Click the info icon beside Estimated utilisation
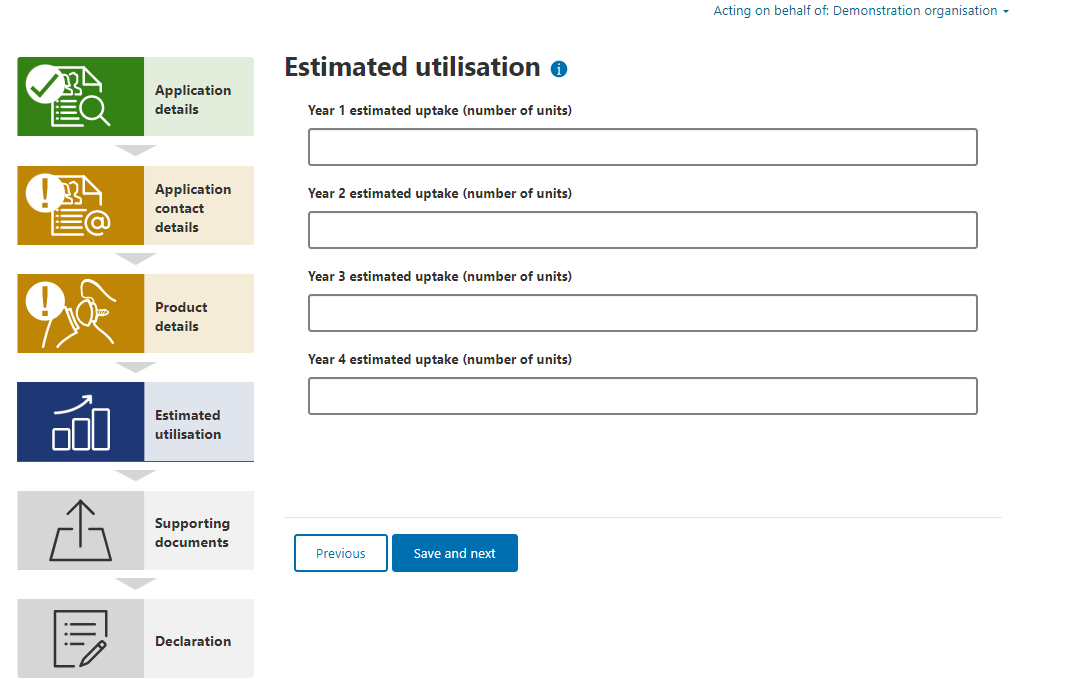 [559, 69]
